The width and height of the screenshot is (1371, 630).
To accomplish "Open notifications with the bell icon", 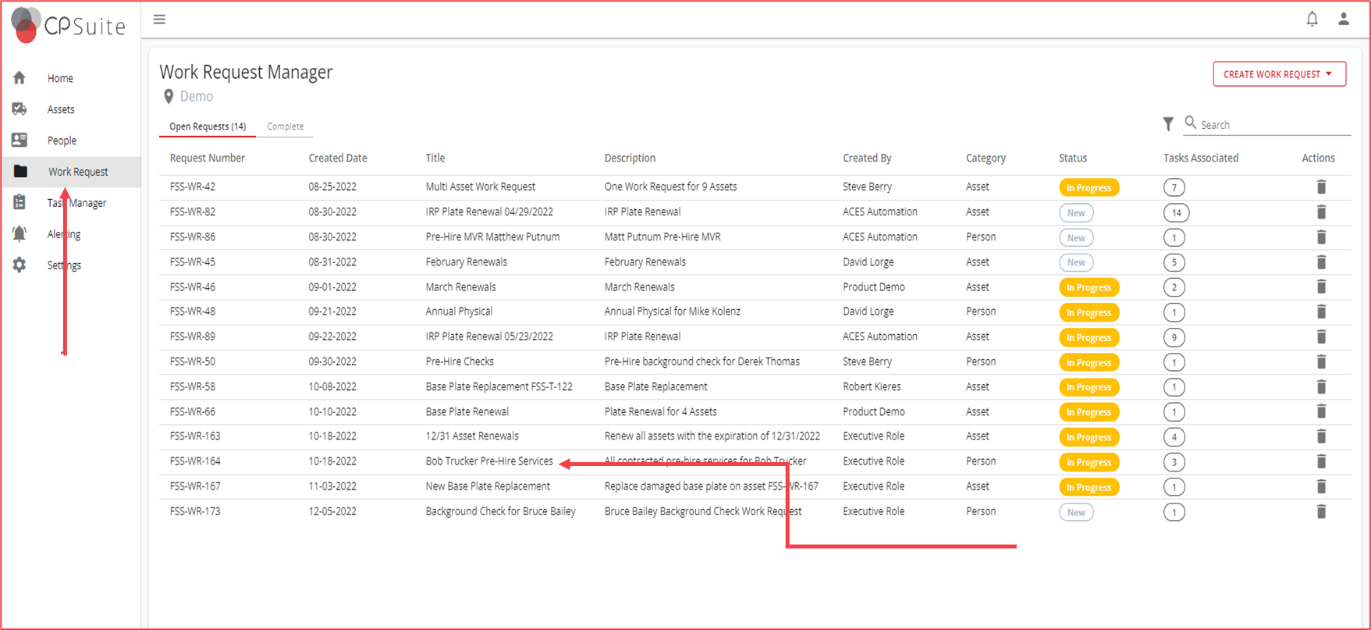I will pos(1311,19).
